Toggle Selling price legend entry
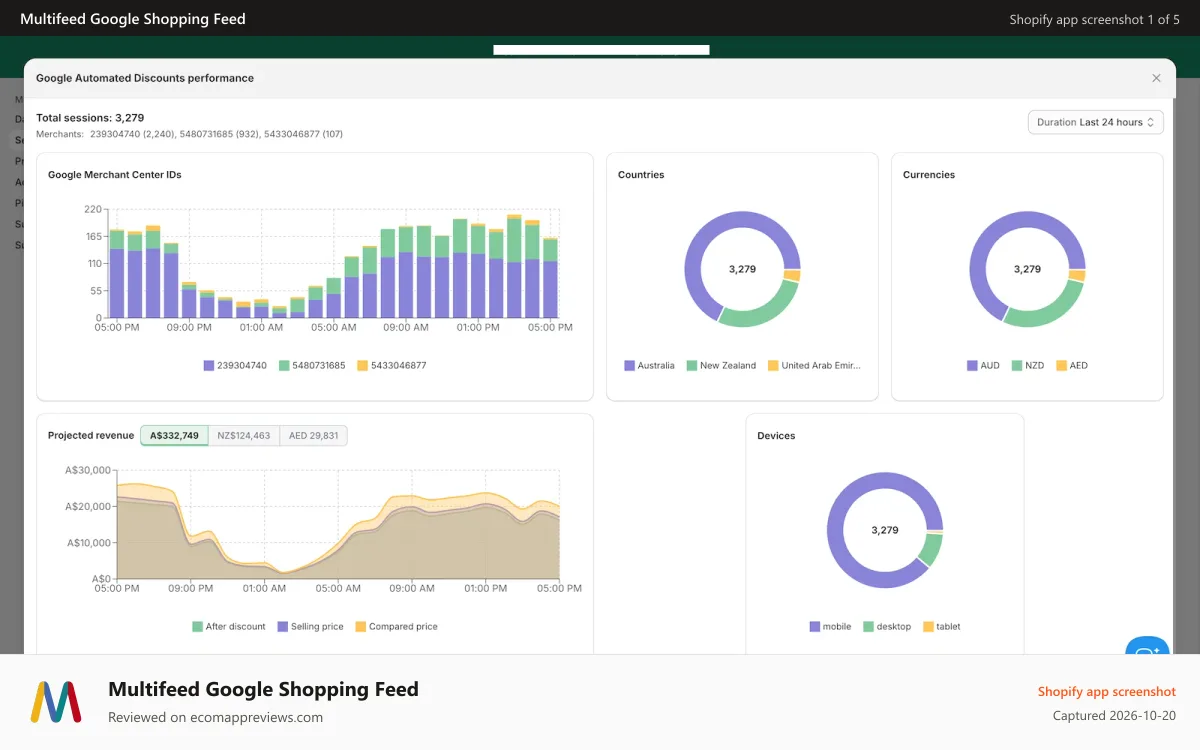The height and width of the screenshot is (750, 1200). (310, 627)
